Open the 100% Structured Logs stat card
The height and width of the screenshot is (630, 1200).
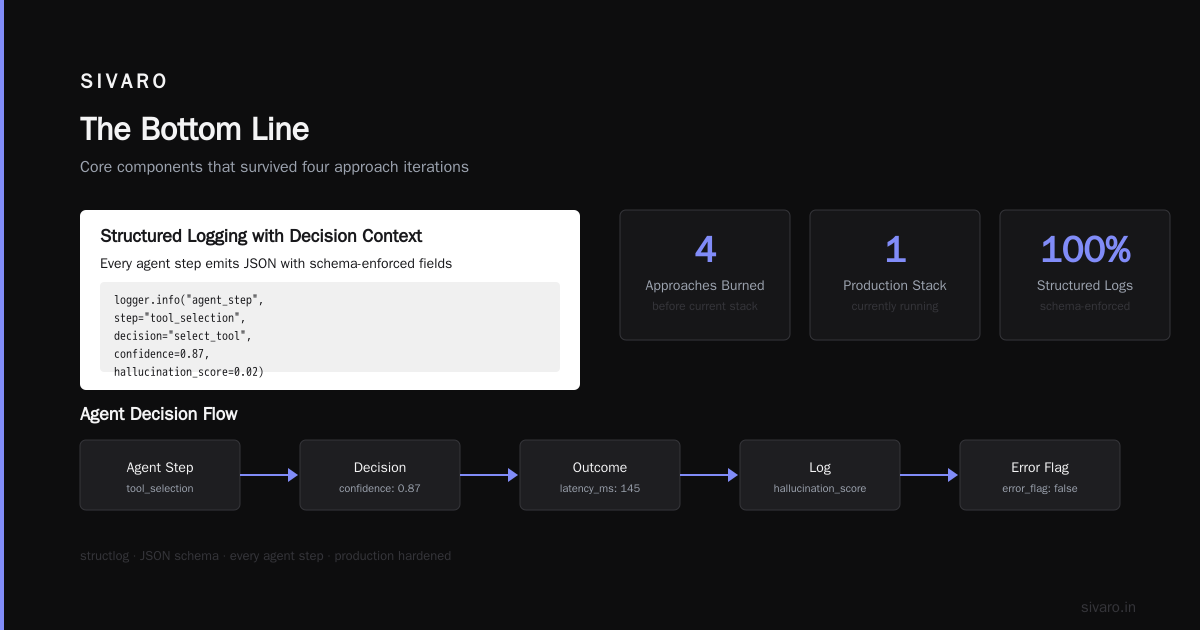(1085, 275)
